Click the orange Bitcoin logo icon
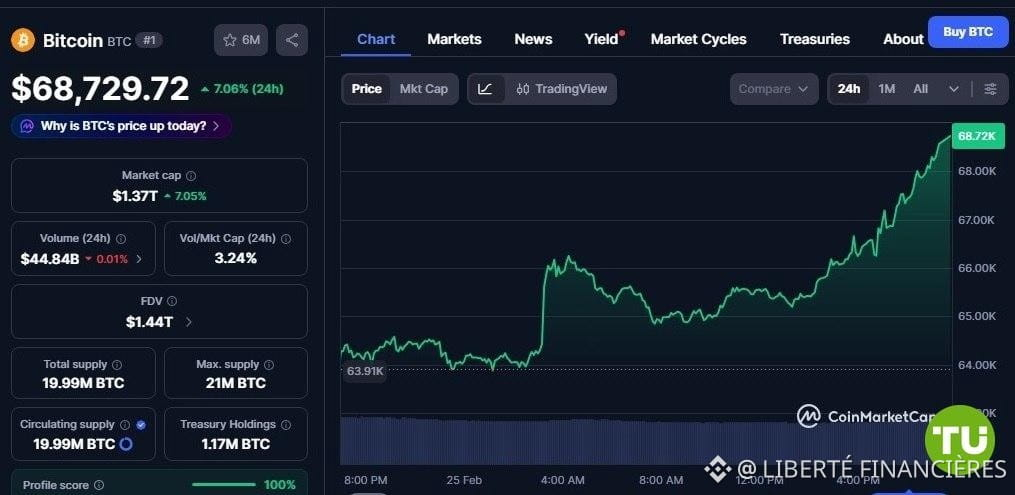The image size is (1015, 495). (23, 40)
